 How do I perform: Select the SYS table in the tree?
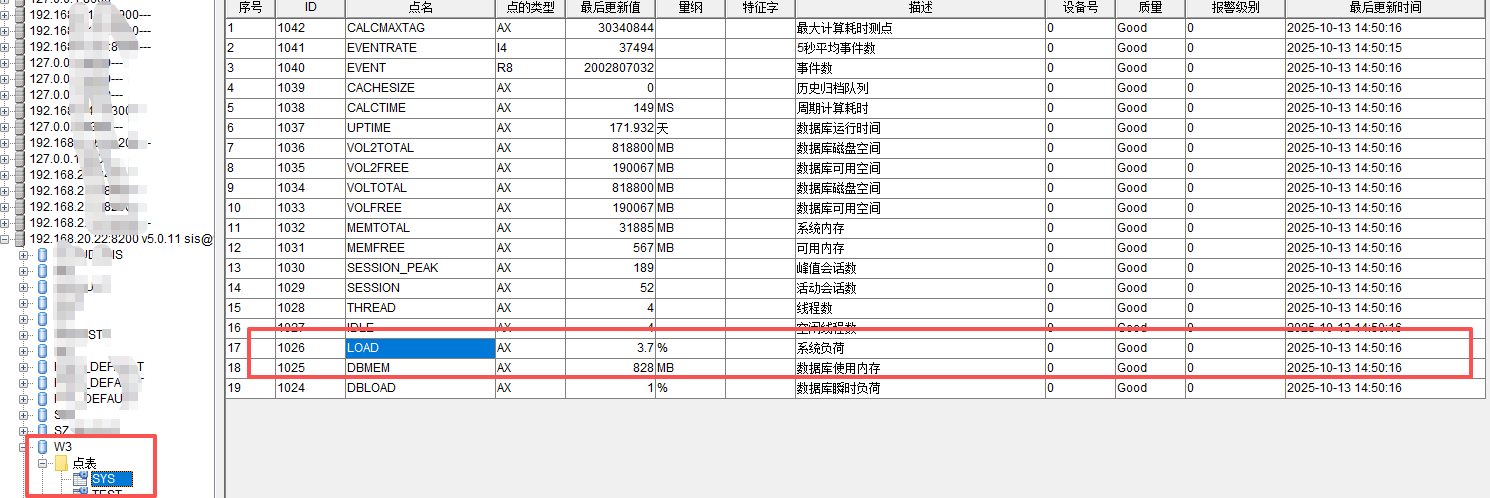click(103, 479)
